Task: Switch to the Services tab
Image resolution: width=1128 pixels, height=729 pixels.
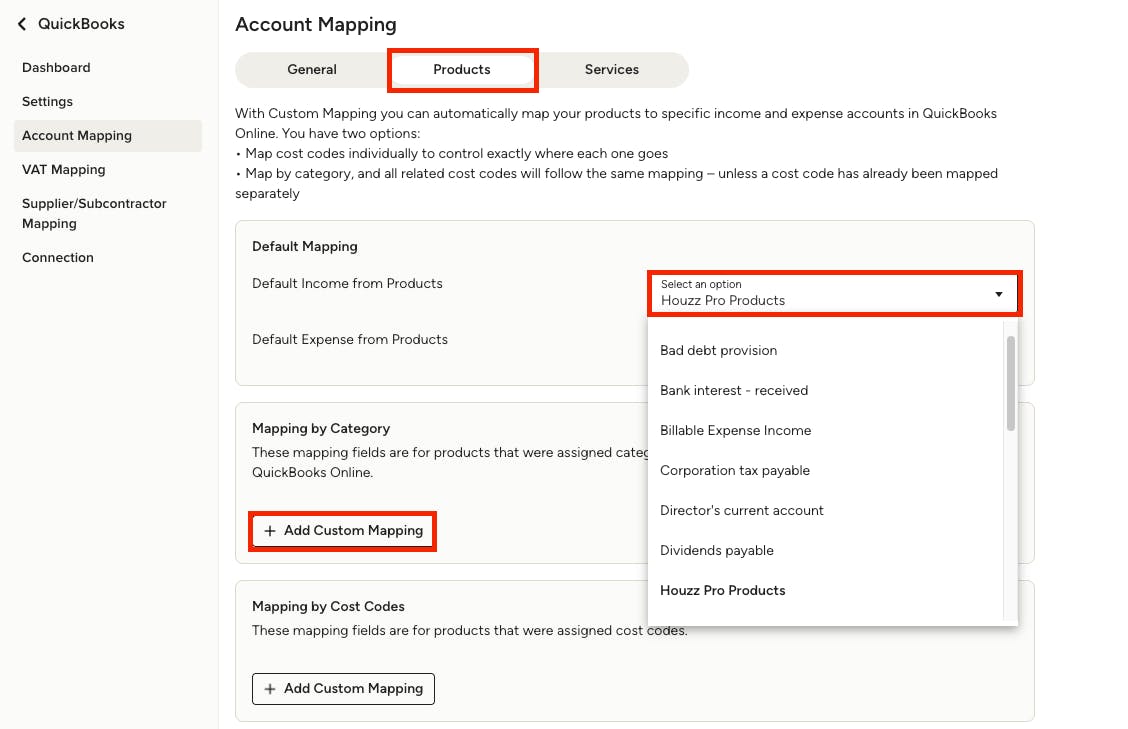Action: (611, 70)
